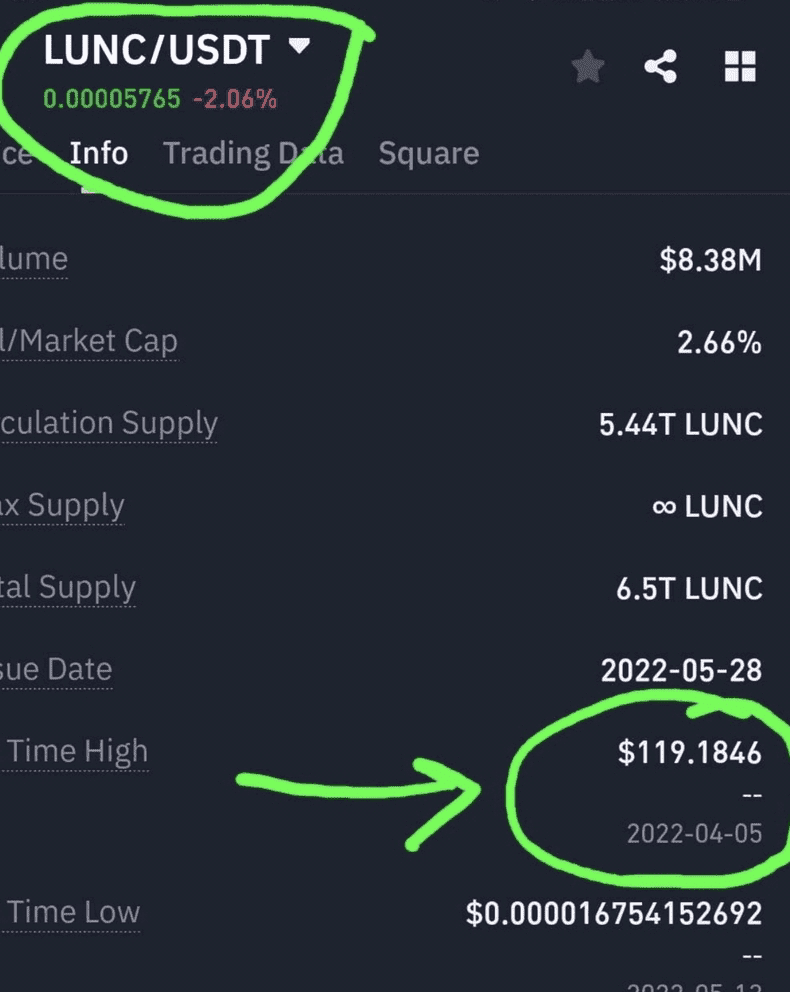The width and height of the screenshot is (790, 992).
Task: Open the share icon
Action: (x=660, y=66)
